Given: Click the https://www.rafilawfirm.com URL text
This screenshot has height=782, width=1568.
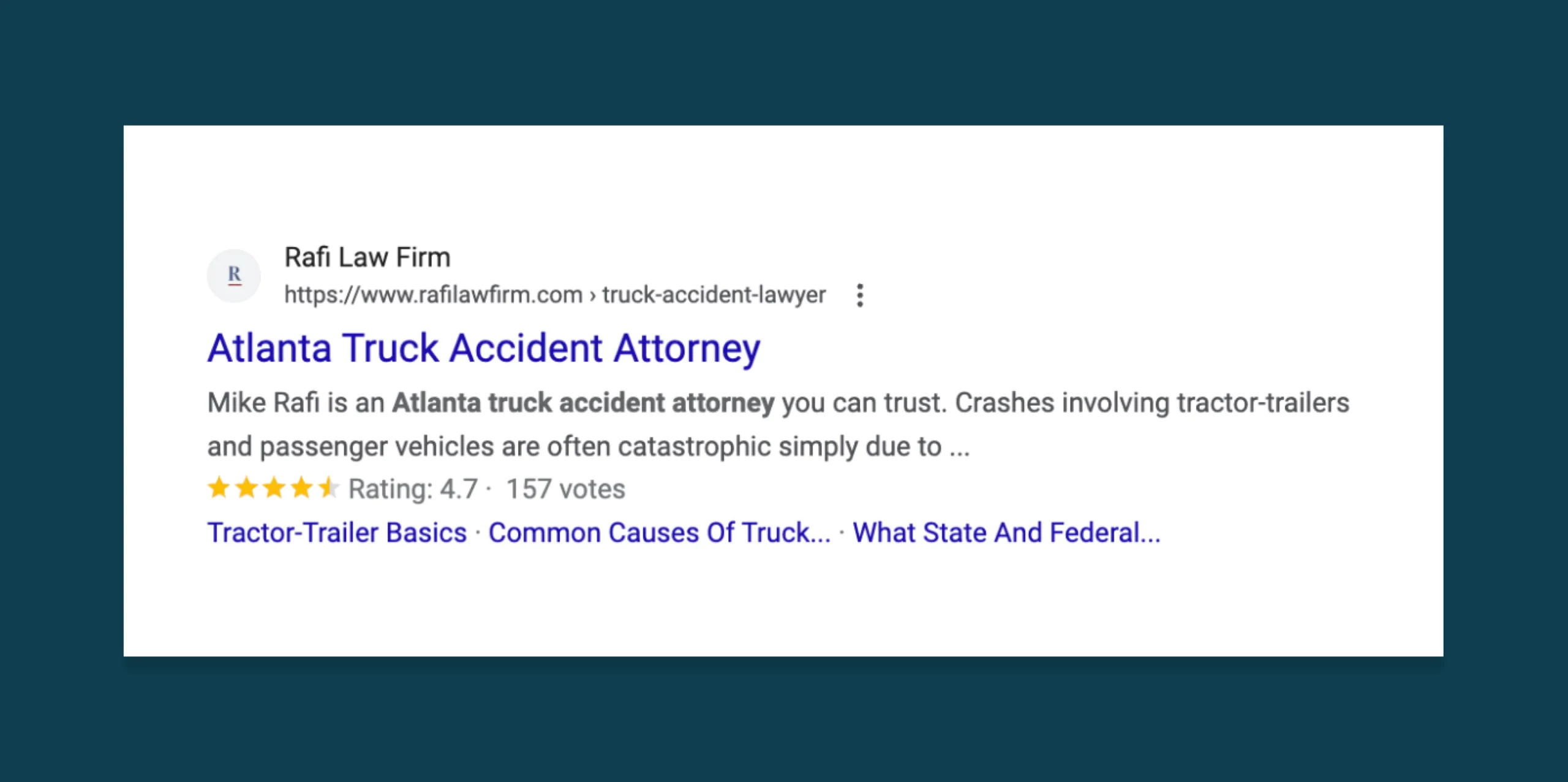Looking at the screenshot, I should pyautogui.click(x=434, y=295).
